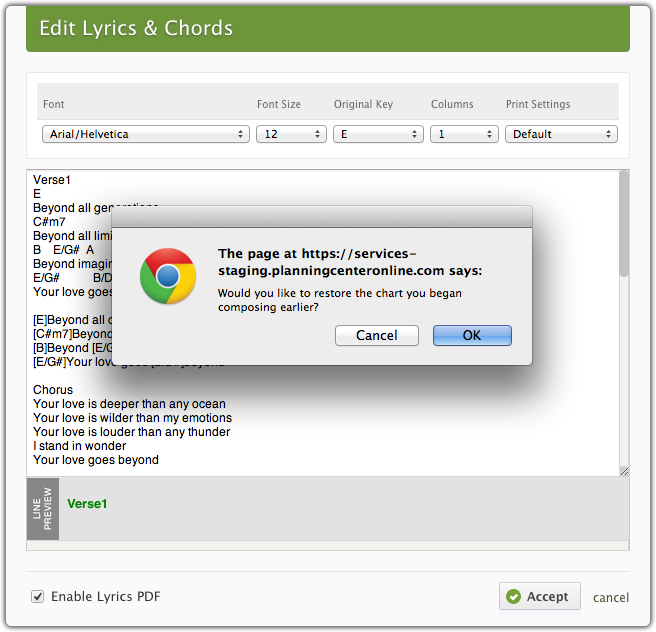Click Cancel in the restore chart dialog

(376, 336)
